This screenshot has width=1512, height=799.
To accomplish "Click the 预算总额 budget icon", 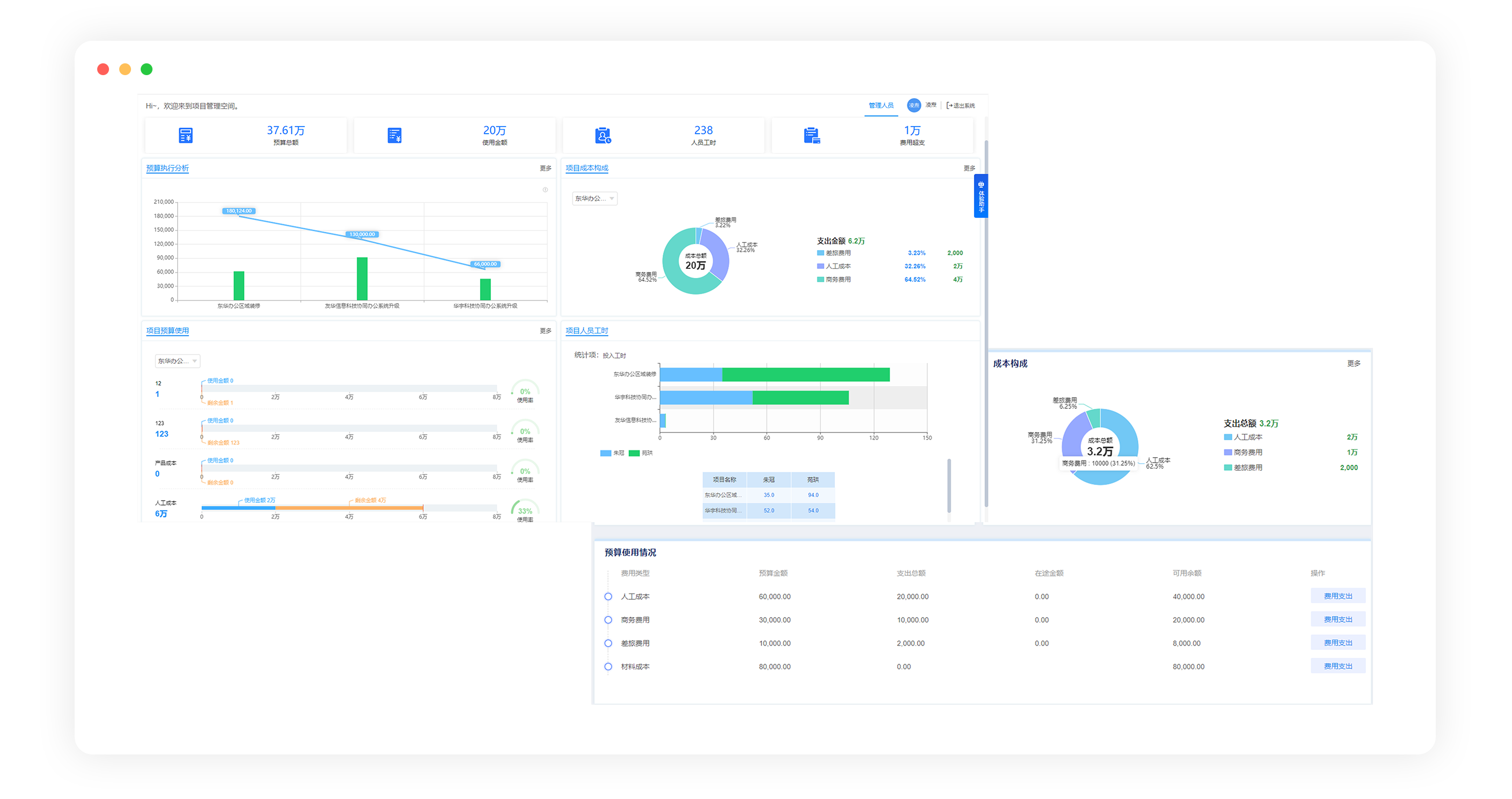I will click(x=185, y=136).
